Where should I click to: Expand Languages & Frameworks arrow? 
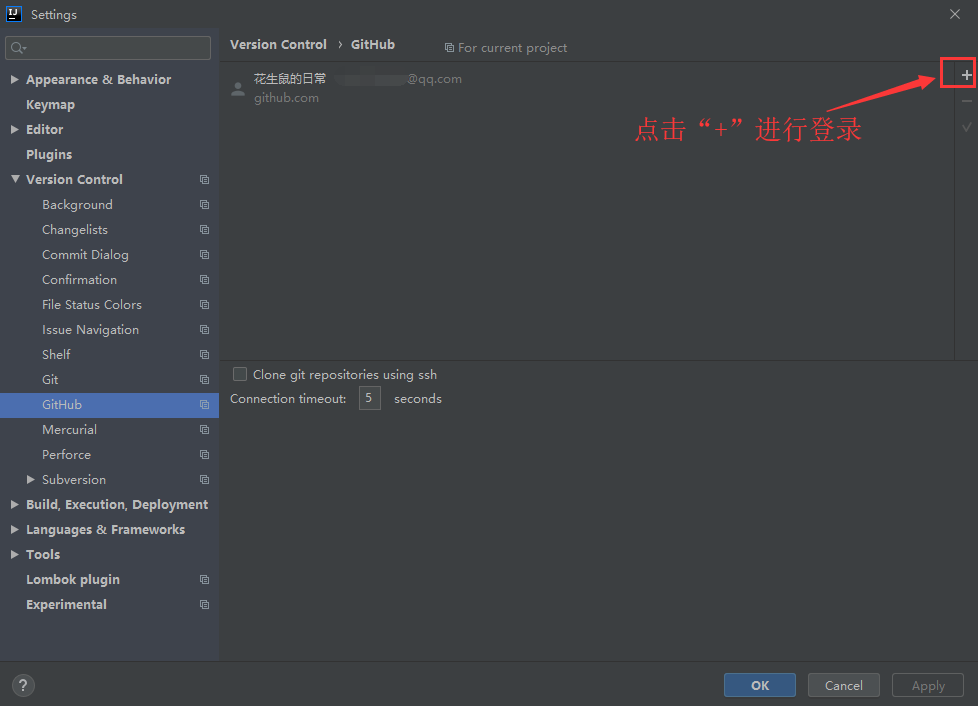point(15,529)
